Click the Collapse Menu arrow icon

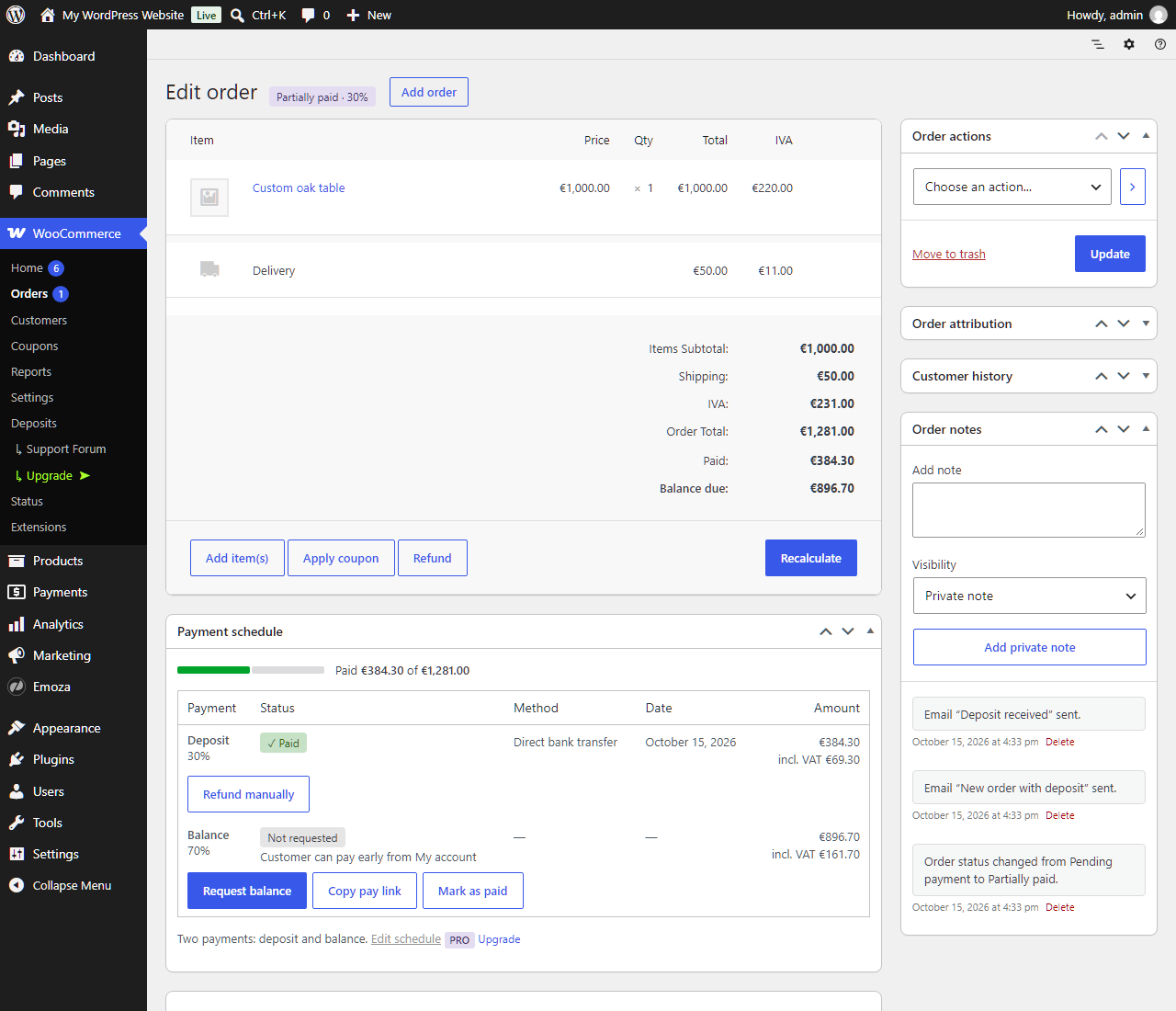pos(17,885)
